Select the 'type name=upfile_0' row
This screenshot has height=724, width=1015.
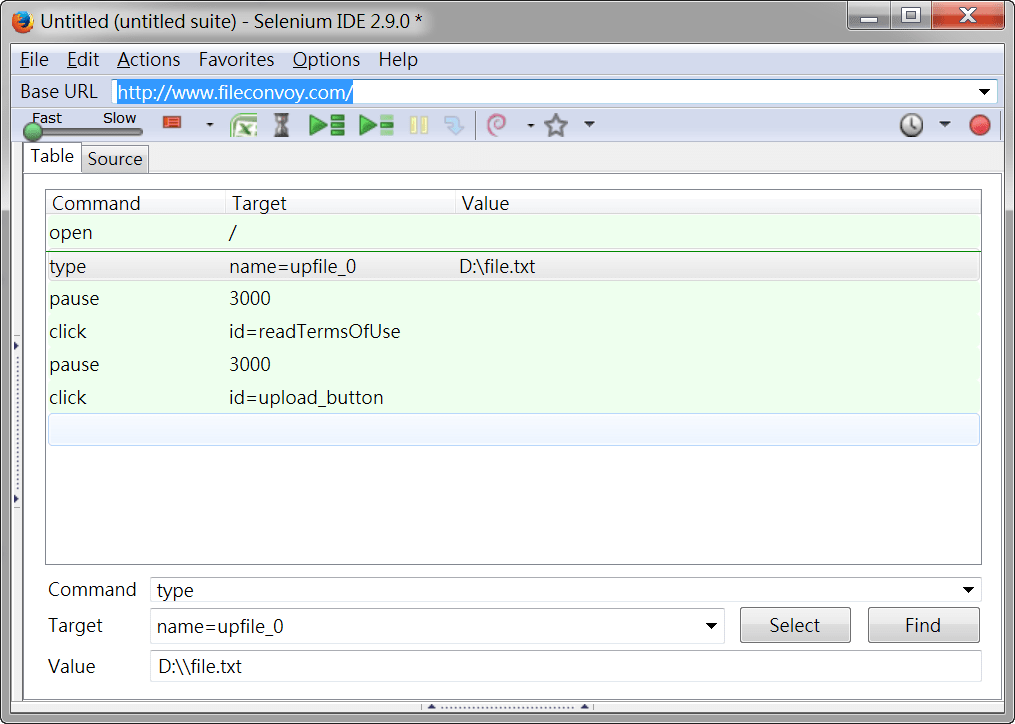pos(513,266)
